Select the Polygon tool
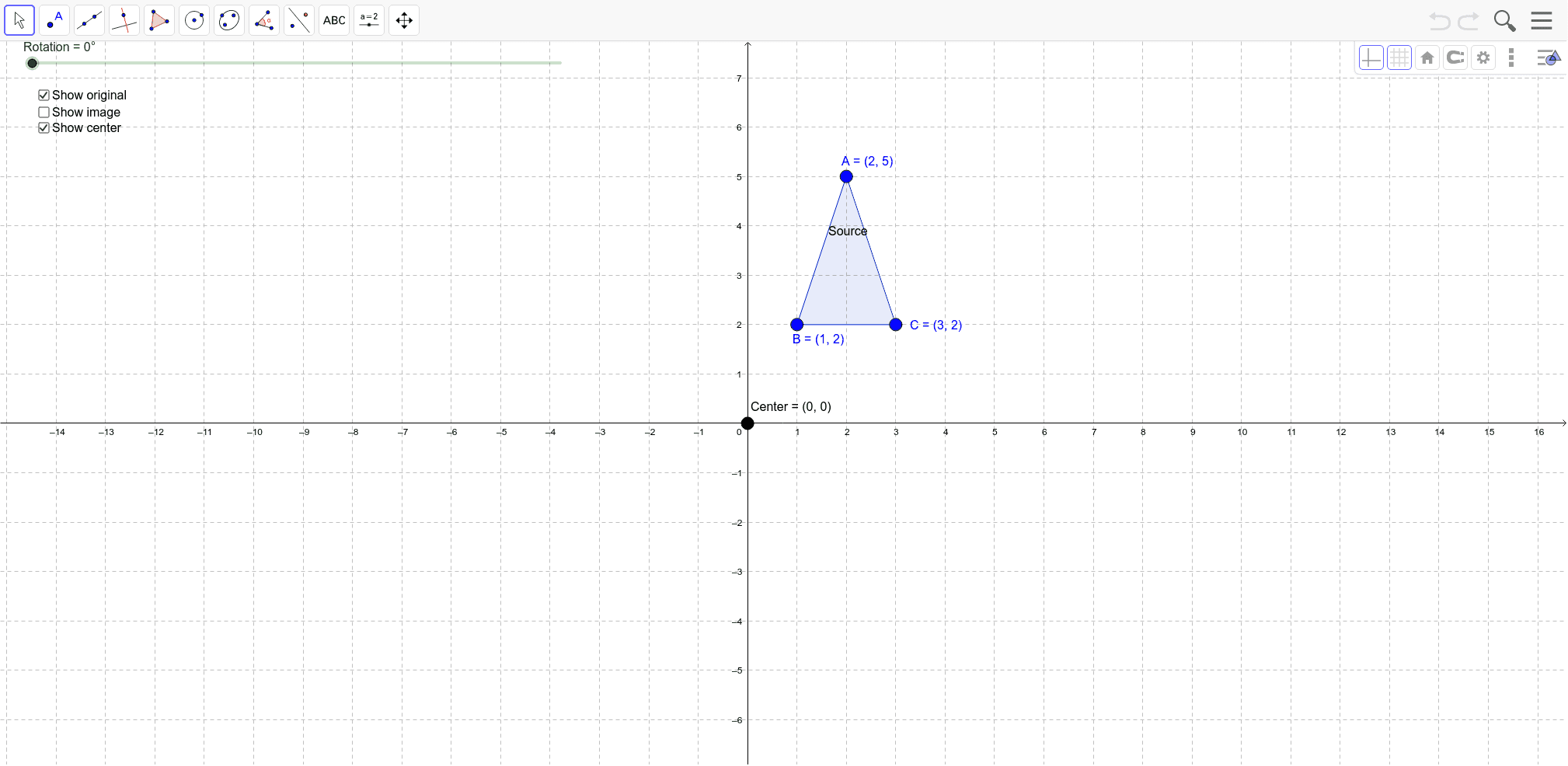1568x766 pixels. point(159,20)
